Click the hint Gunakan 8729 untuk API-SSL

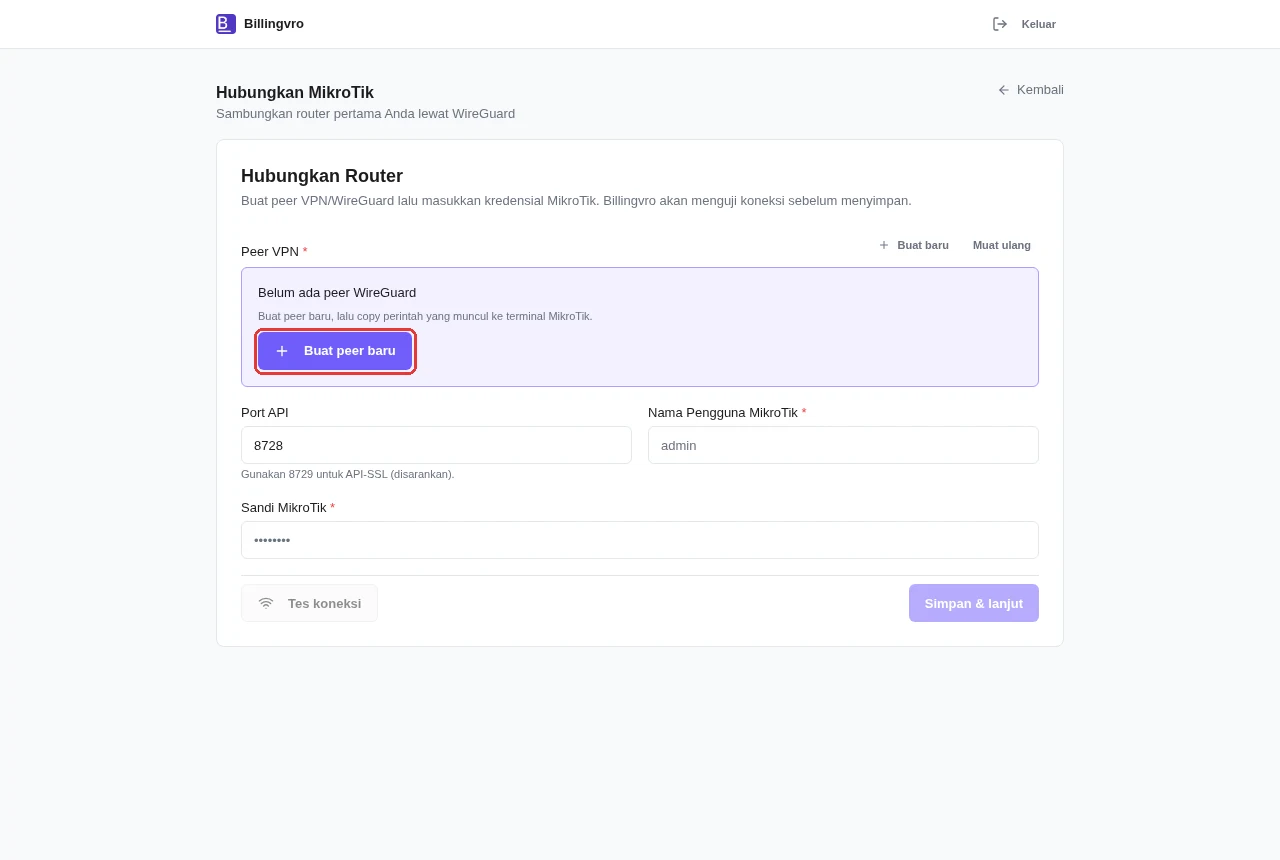coord(348,474)
